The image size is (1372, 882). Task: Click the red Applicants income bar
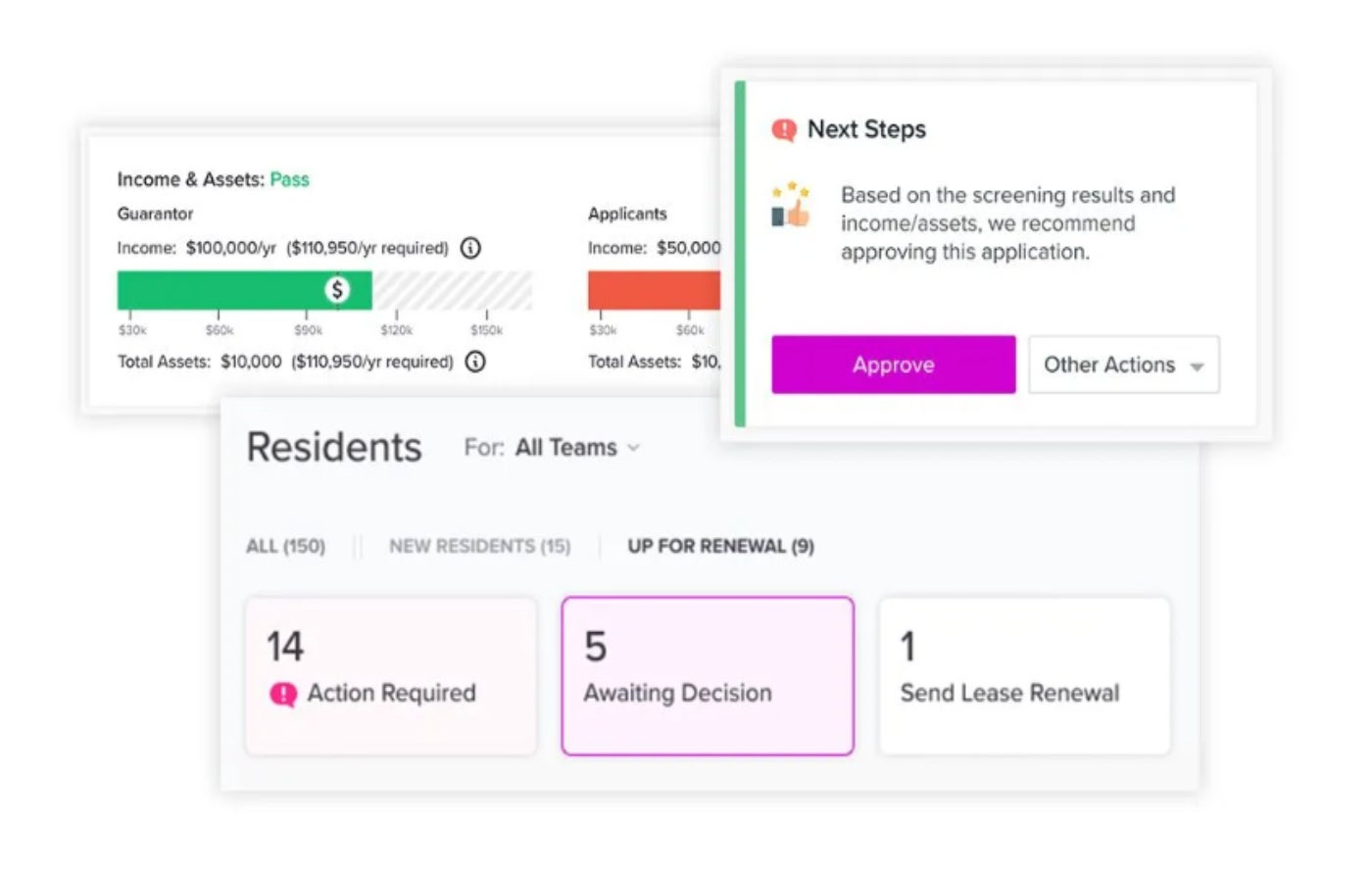point(654,290)
